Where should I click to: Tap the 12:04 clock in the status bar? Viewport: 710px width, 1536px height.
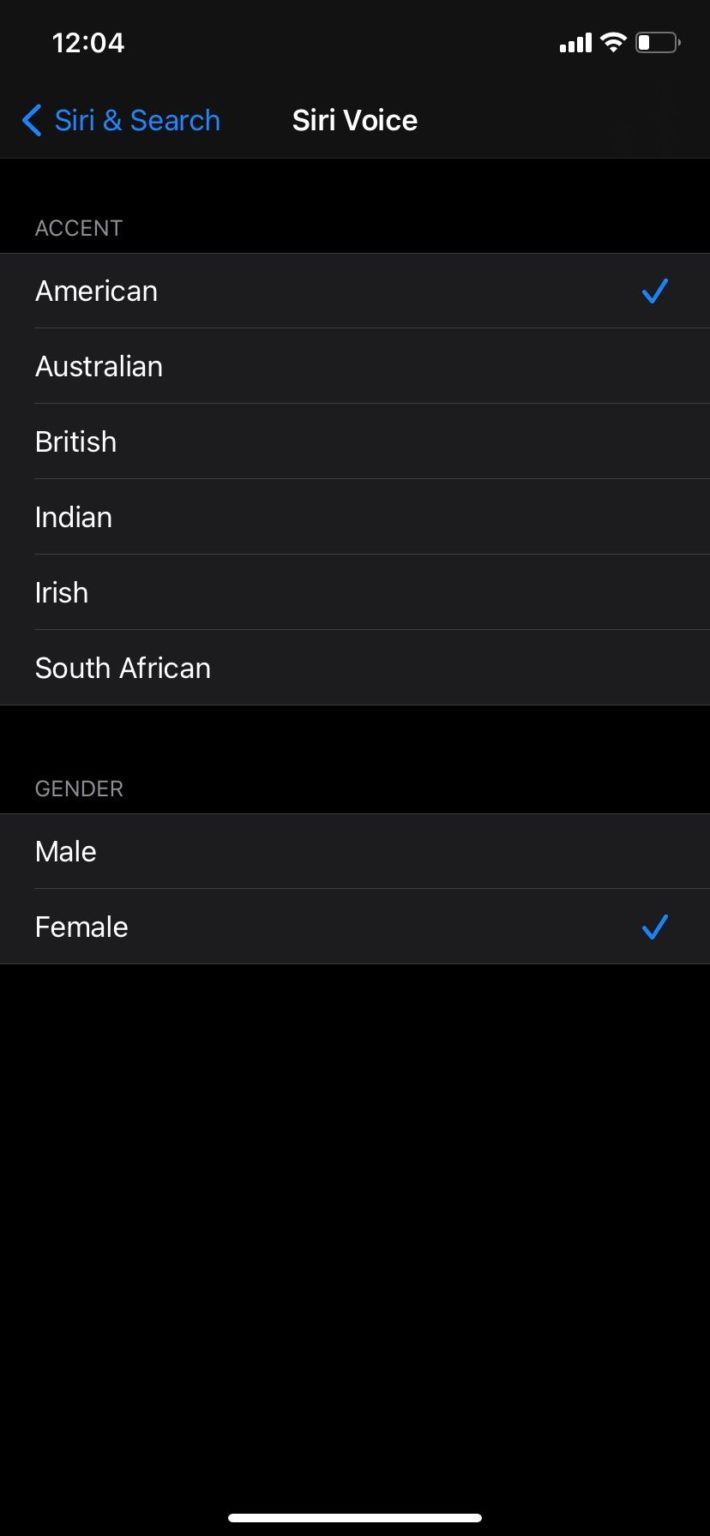point(88,43)
